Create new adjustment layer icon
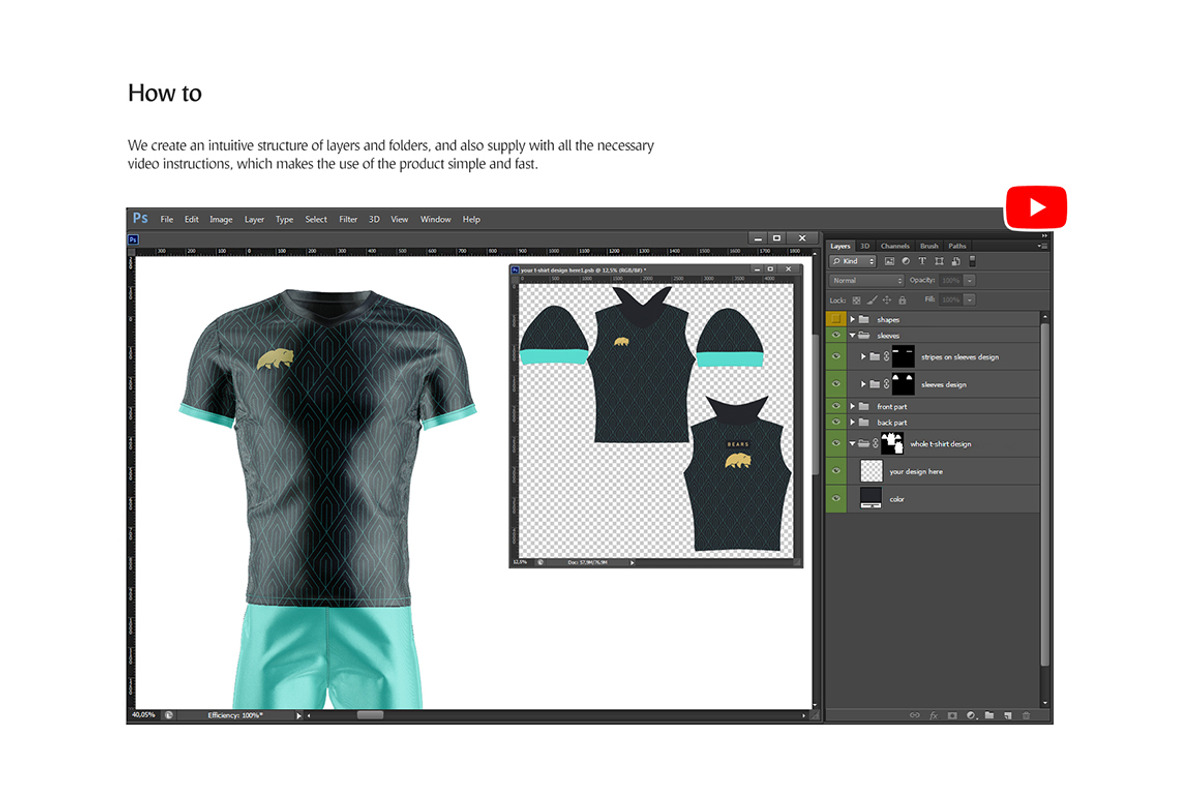Image resolution: width=1200 pixels, height=800 pixels. pyautogui.click(x=971, y=715)
